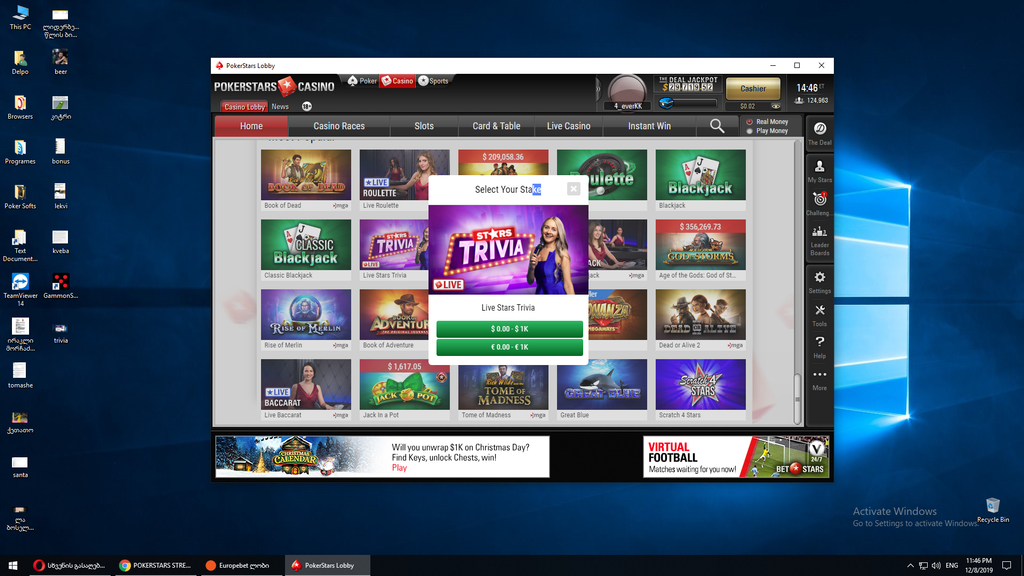Select the GammonS desktop icon
Image resolution: width=1024 pixels, height=576 pixels.
coord(61,286)
